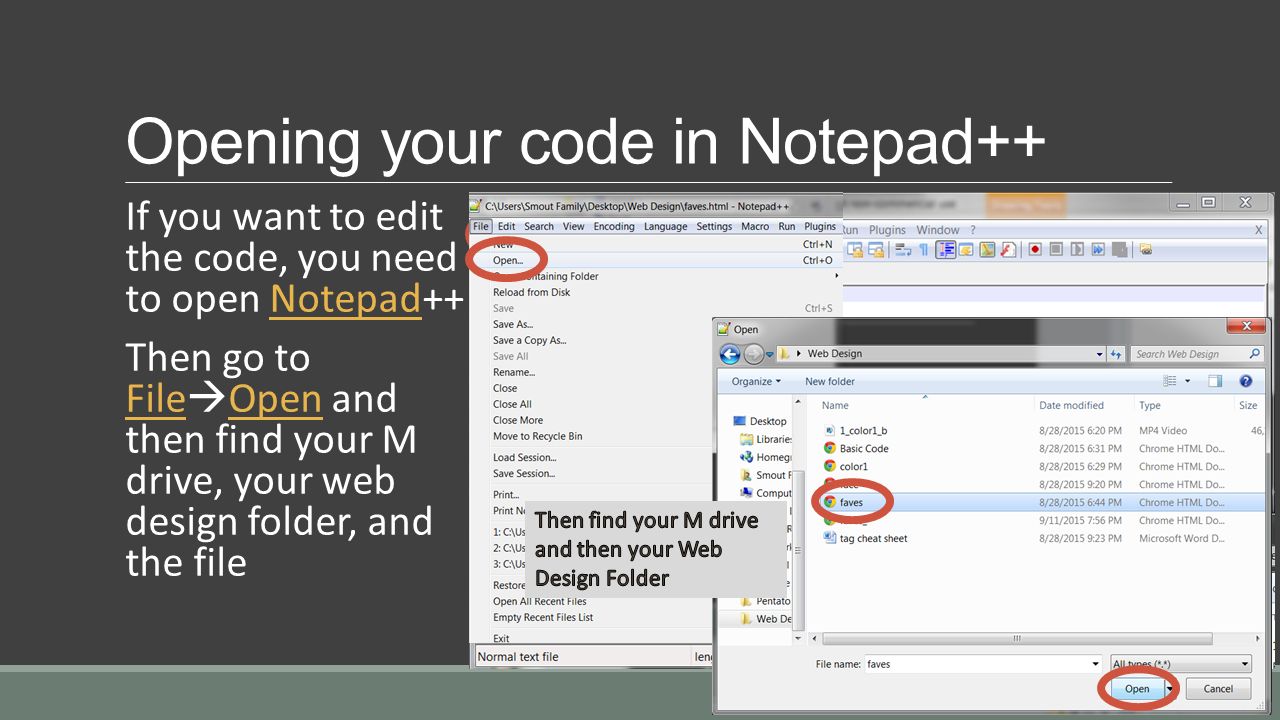Toggle Synchronize Vertical Scrolling in Notepad++ toolbar
This screenshot has height=720, width=1280.
pyautogui.click(x=855, y=250)
